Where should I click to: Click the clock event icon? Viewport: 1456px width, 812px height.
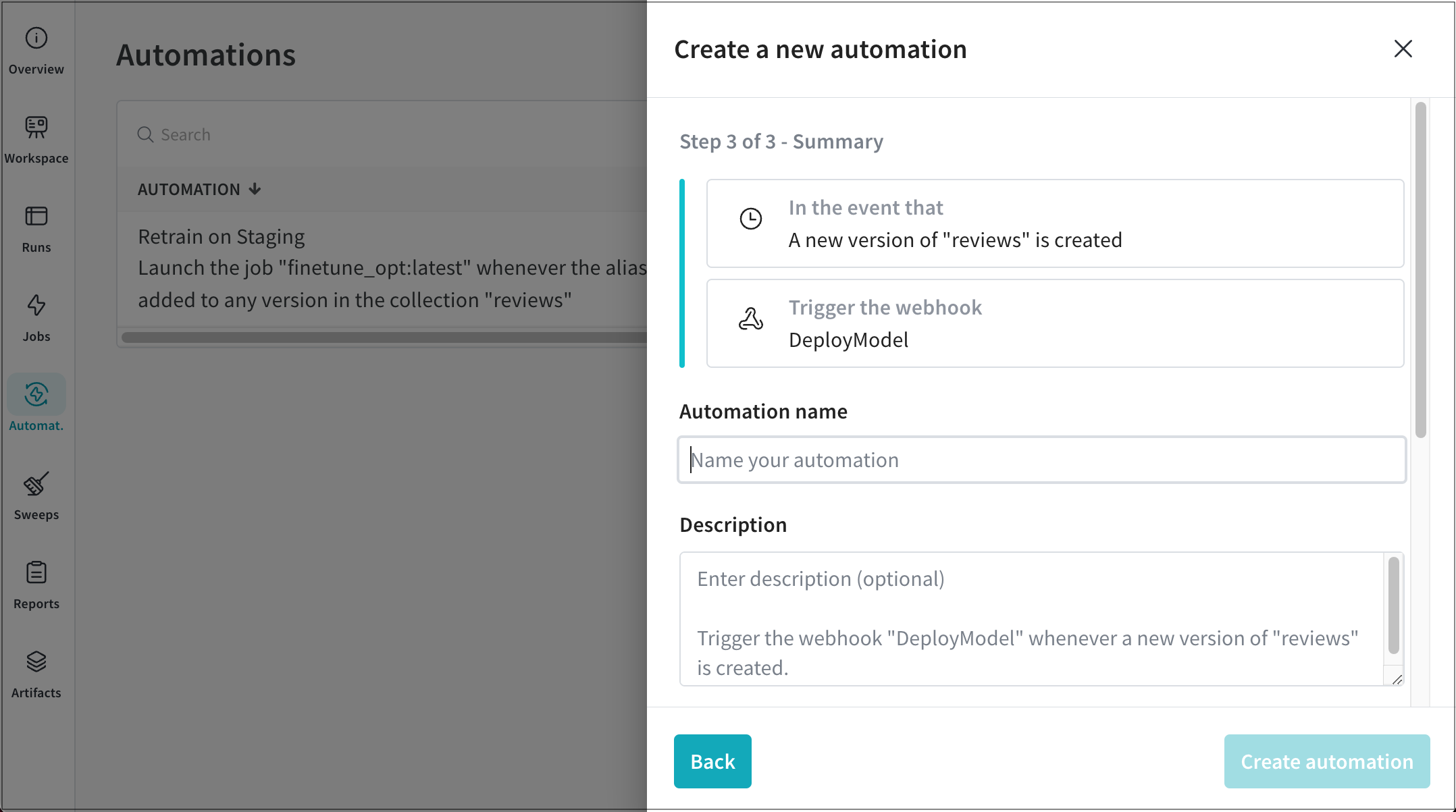click(x=750, y=219)
